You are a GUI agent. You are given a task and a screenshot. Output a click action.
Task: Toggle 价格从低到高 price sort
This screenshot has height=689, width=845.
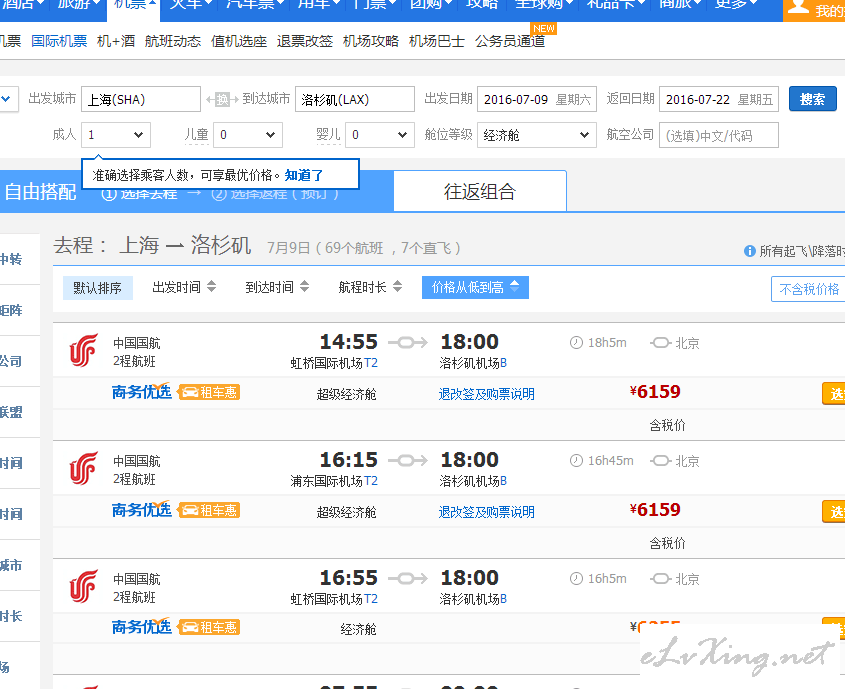click(x=475, y=287)
